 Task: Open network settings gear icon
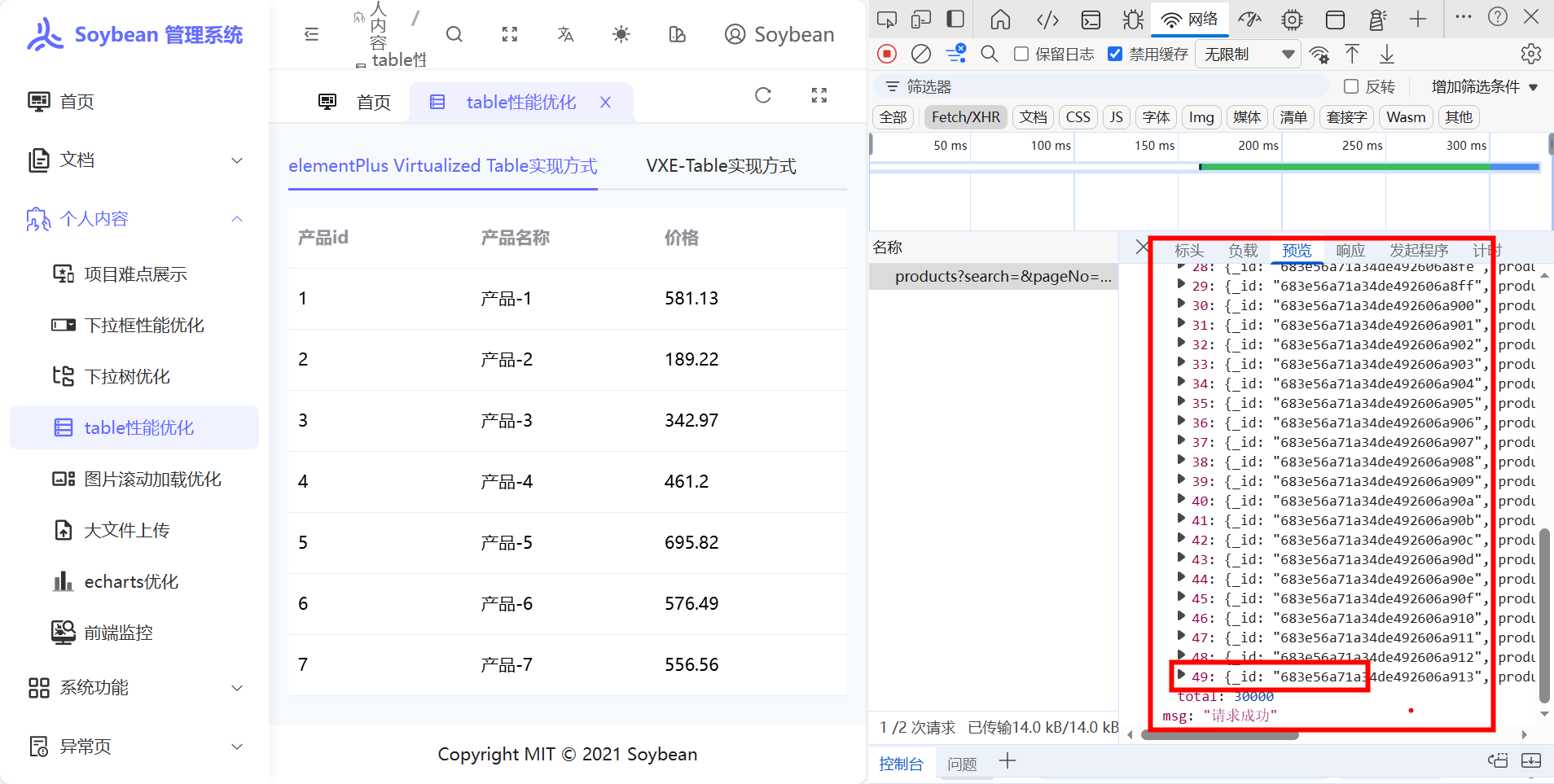coord(1530,55)
